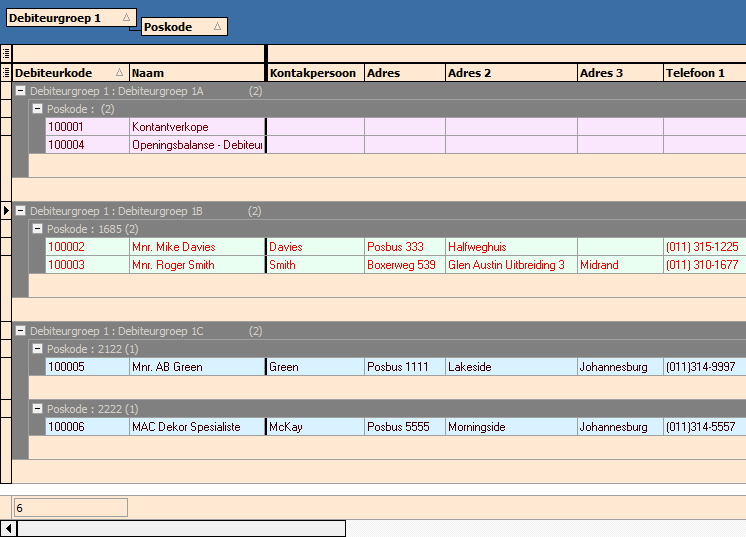Click the Debiteurgroep 1 grouping box
The height and width of the screenshot is (537, 746).
(68, 18)
